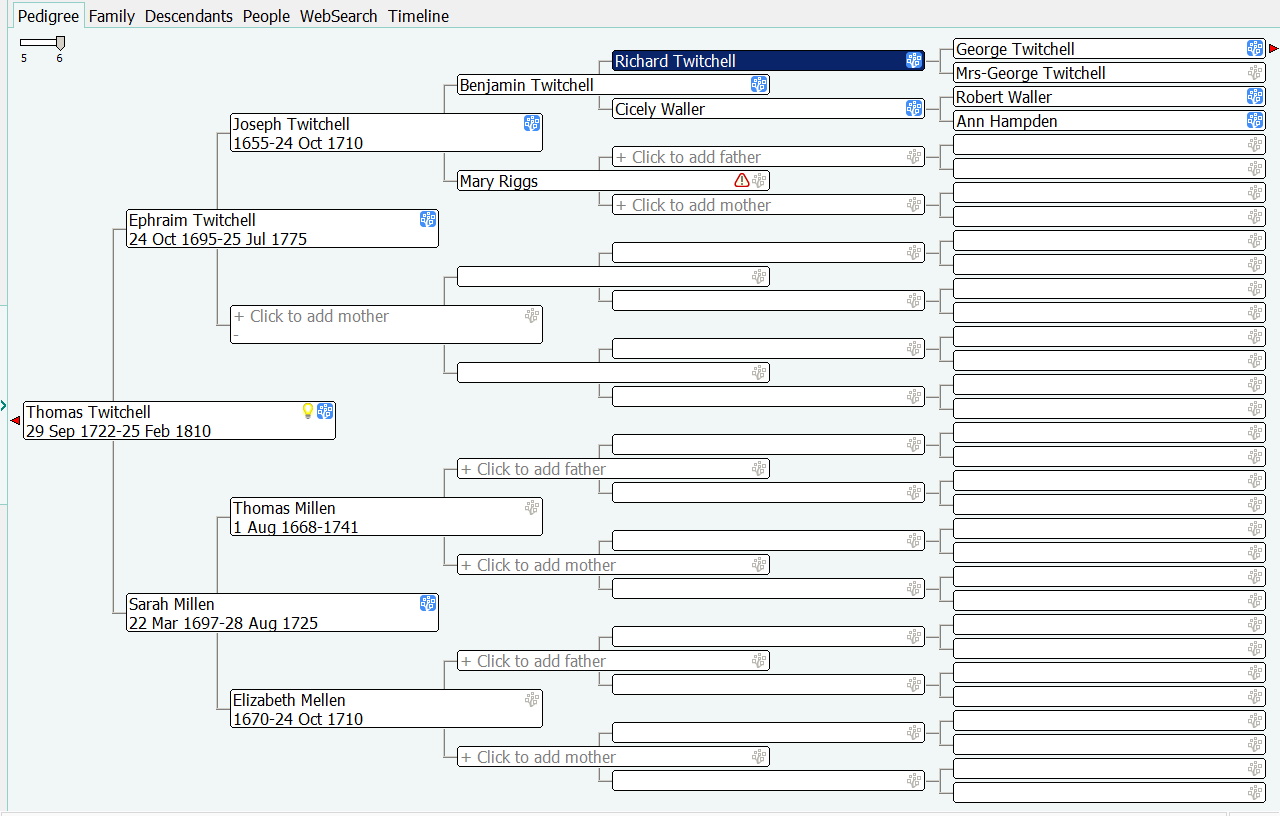1280x816 pixels.
Task: Open the Descendants tab
Action: 189,16
